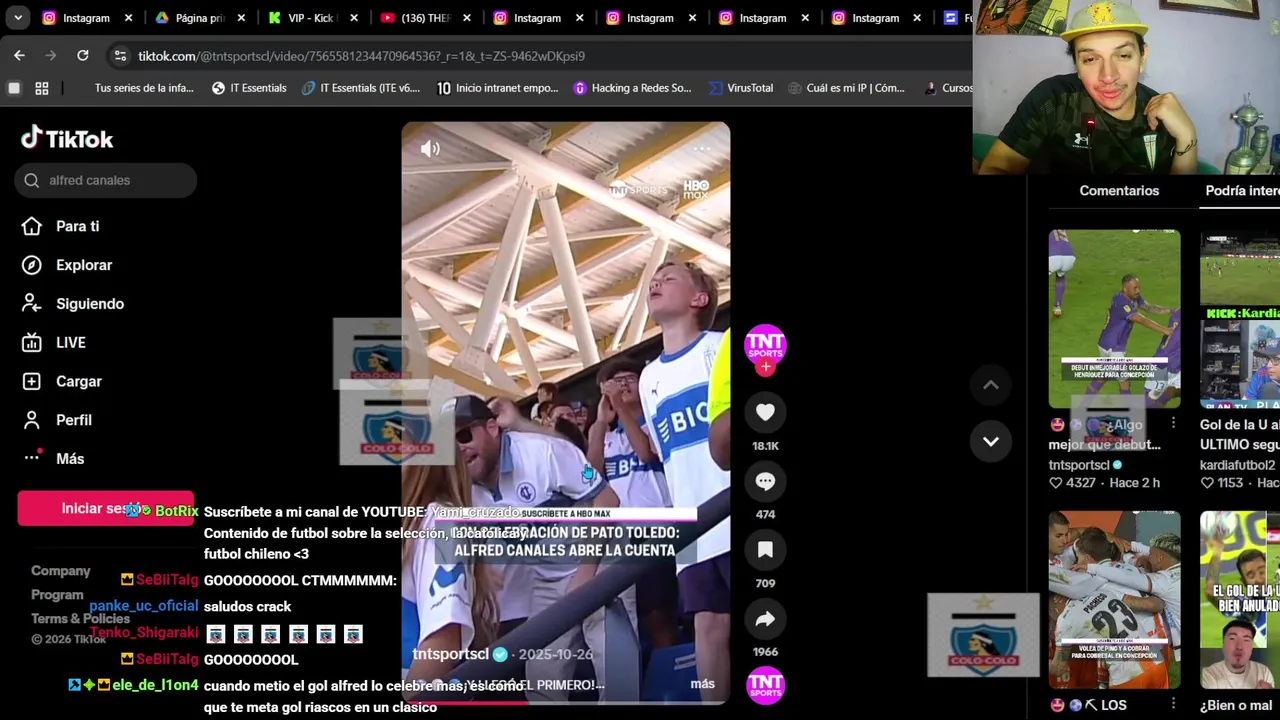Open the volea de Pino video thumbnail

click(x=1114, y=600)
